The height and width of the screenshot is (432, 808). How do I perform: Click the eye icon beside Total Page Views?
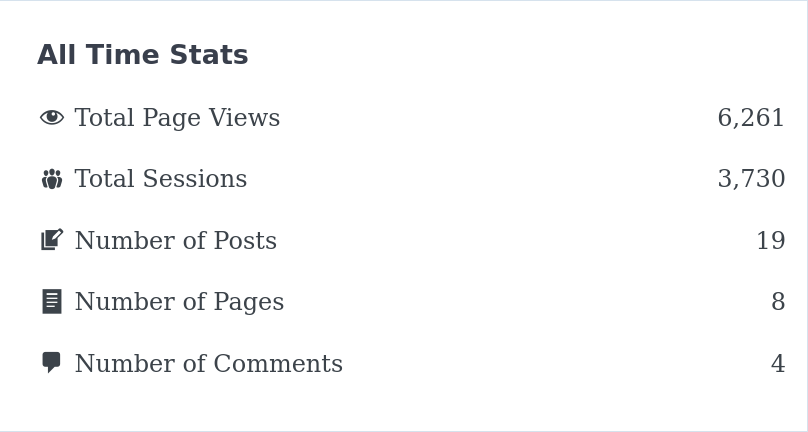[52, 118]
